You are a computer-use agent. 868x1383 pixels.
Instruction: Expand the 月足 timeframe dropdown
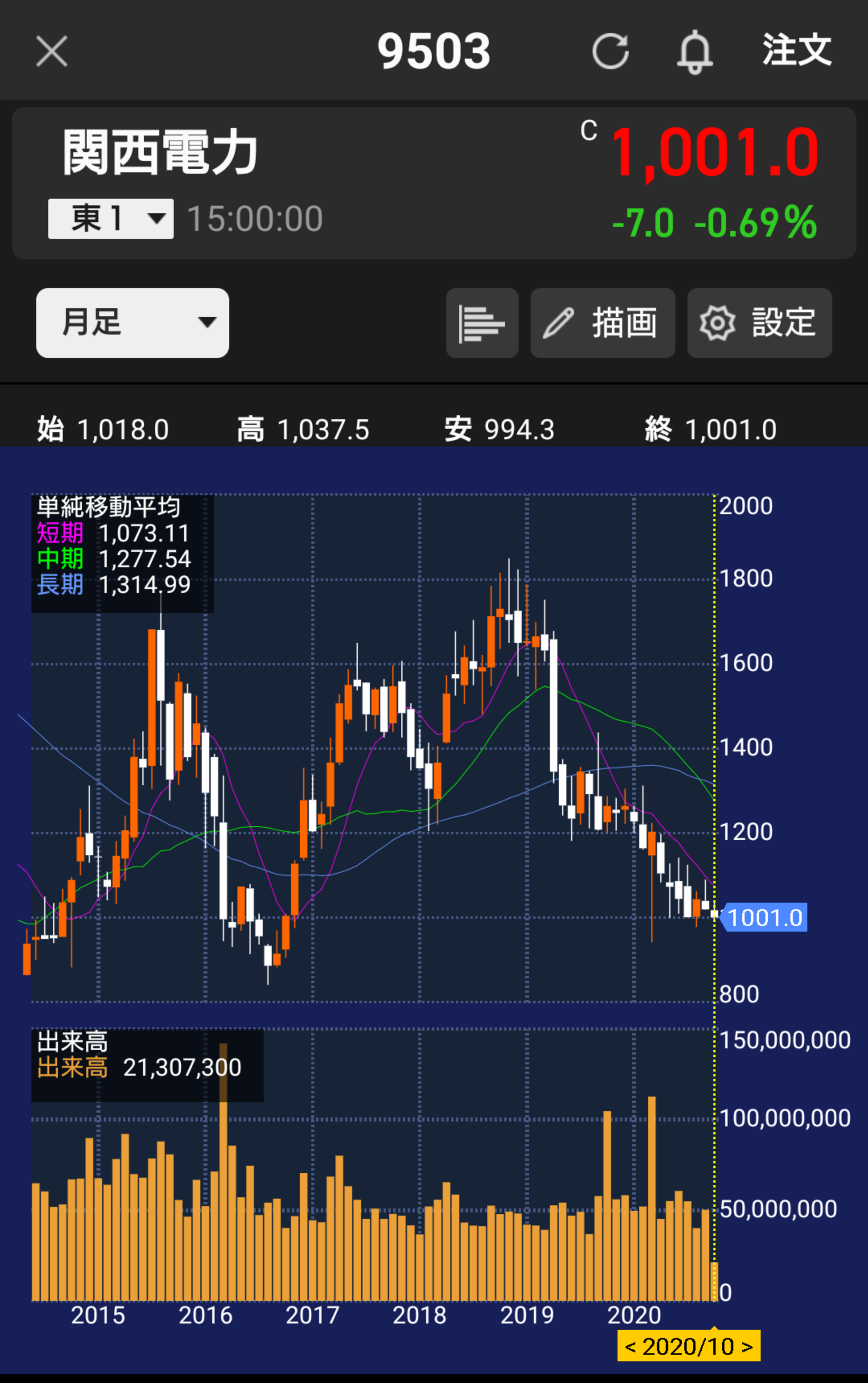point(132,323)
